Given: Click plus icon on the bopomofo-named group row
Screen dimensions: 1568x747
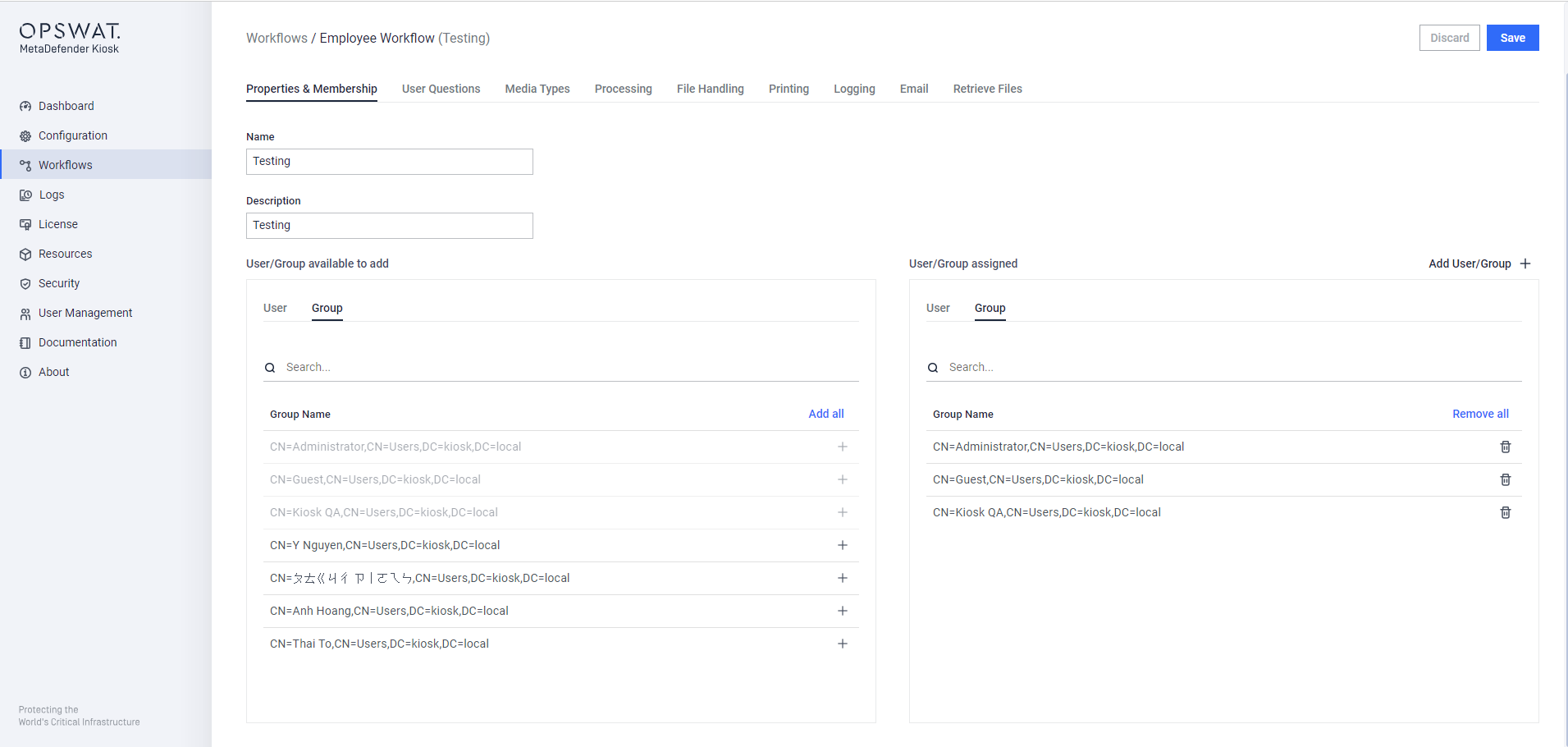Looking at the screenshot, I should click(843, 578).
